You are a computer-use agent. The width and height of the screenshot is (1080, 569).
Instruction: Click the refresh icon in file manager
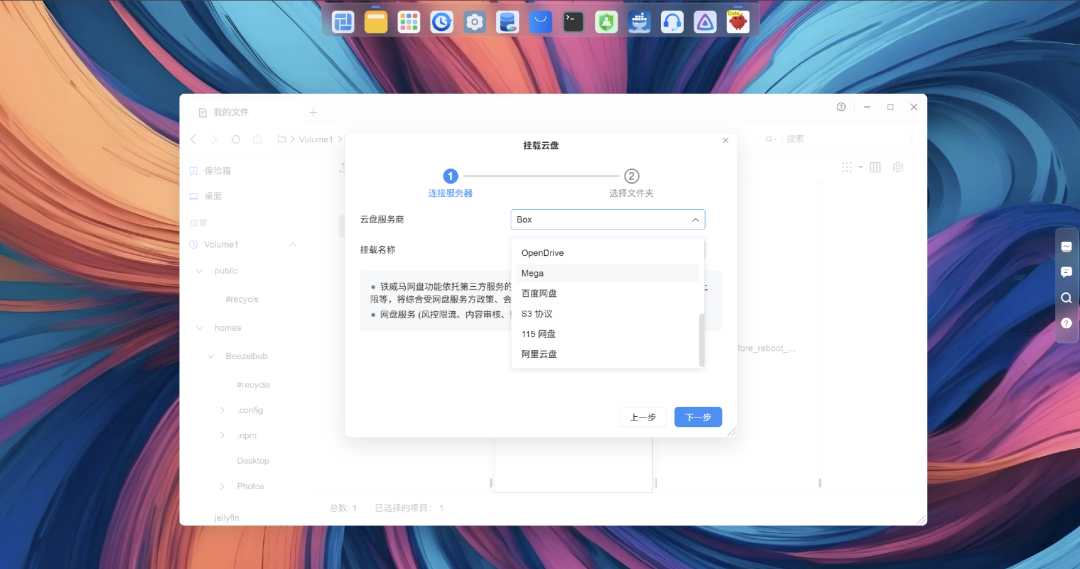coord(236,139)
